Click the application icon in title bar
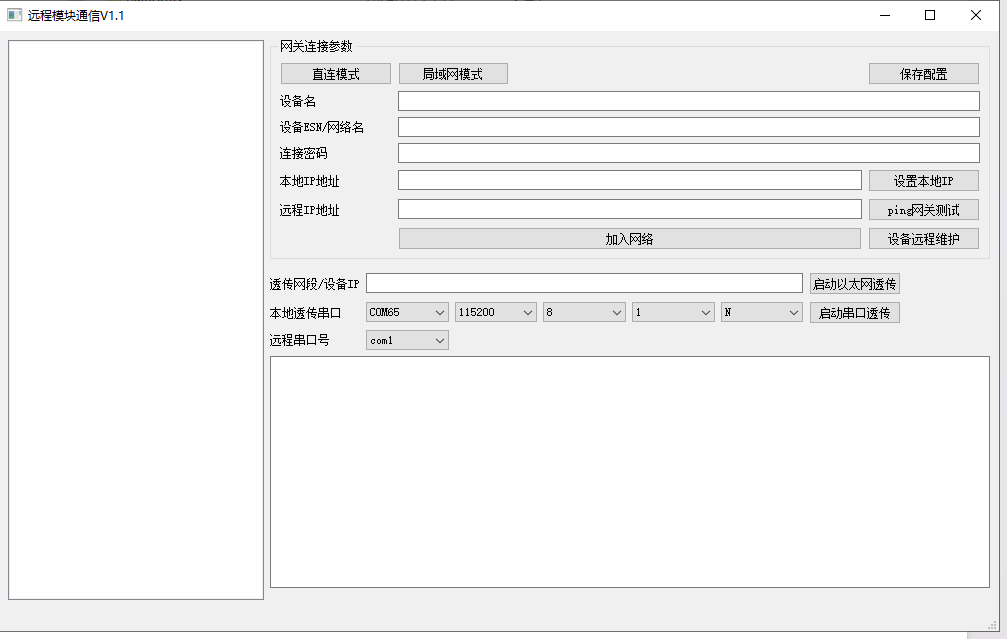 pos(13,15)
